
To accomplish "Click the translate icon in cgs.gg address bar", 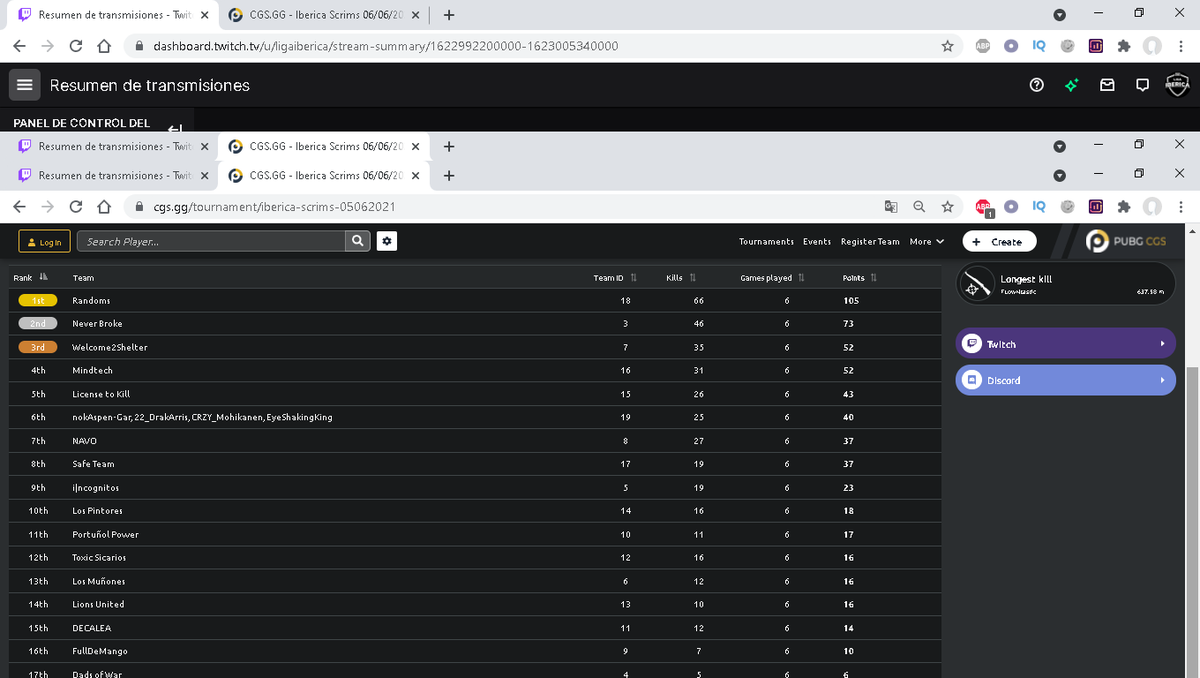I will (891, 207).
